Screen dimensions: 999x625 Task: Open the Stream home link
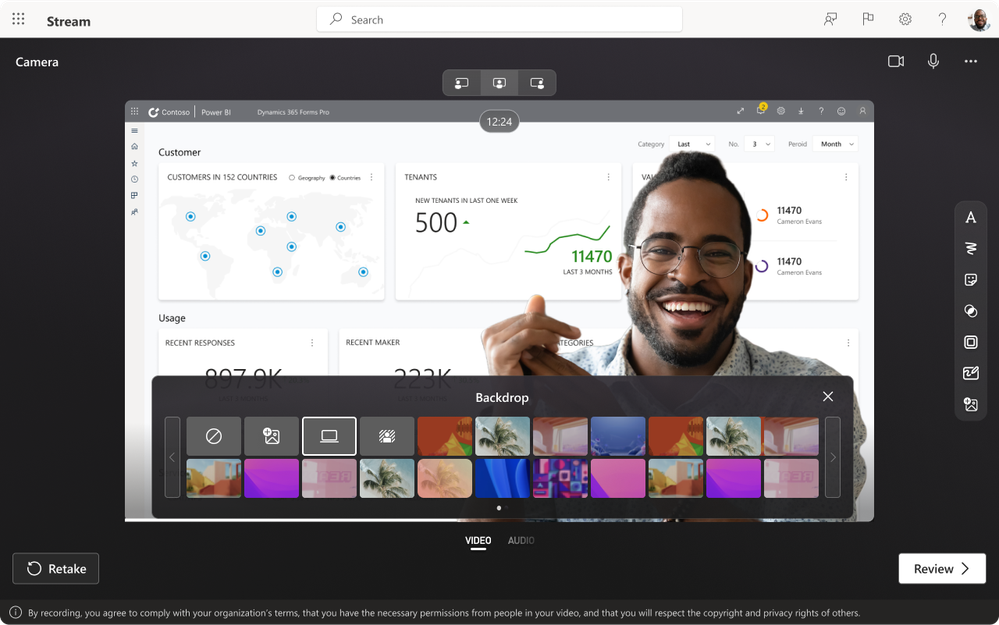click(68, 21)
